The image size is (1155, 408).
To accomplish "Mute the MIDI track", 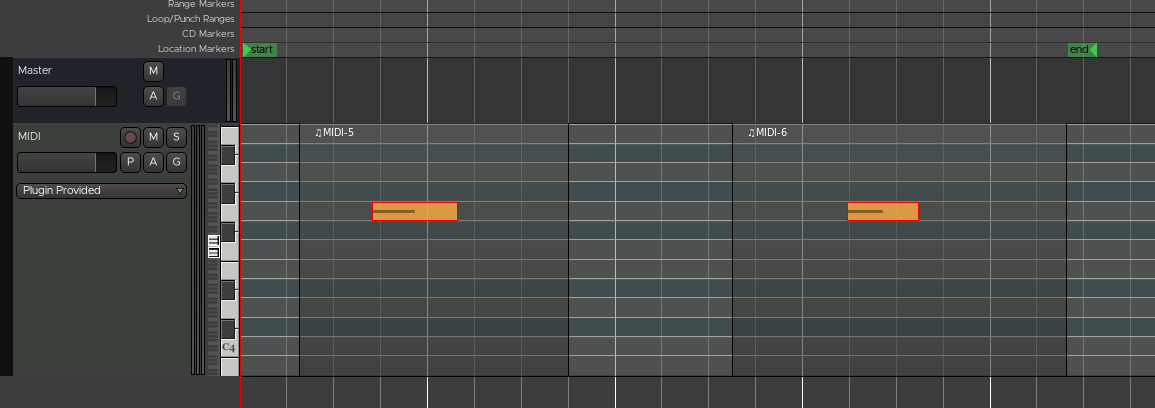I will (153, 137).
